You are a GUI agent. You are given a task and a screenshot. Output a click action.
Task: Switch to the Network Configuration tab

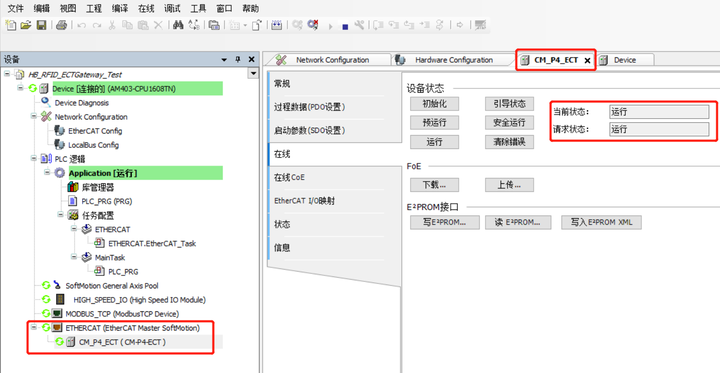point(332,60)
